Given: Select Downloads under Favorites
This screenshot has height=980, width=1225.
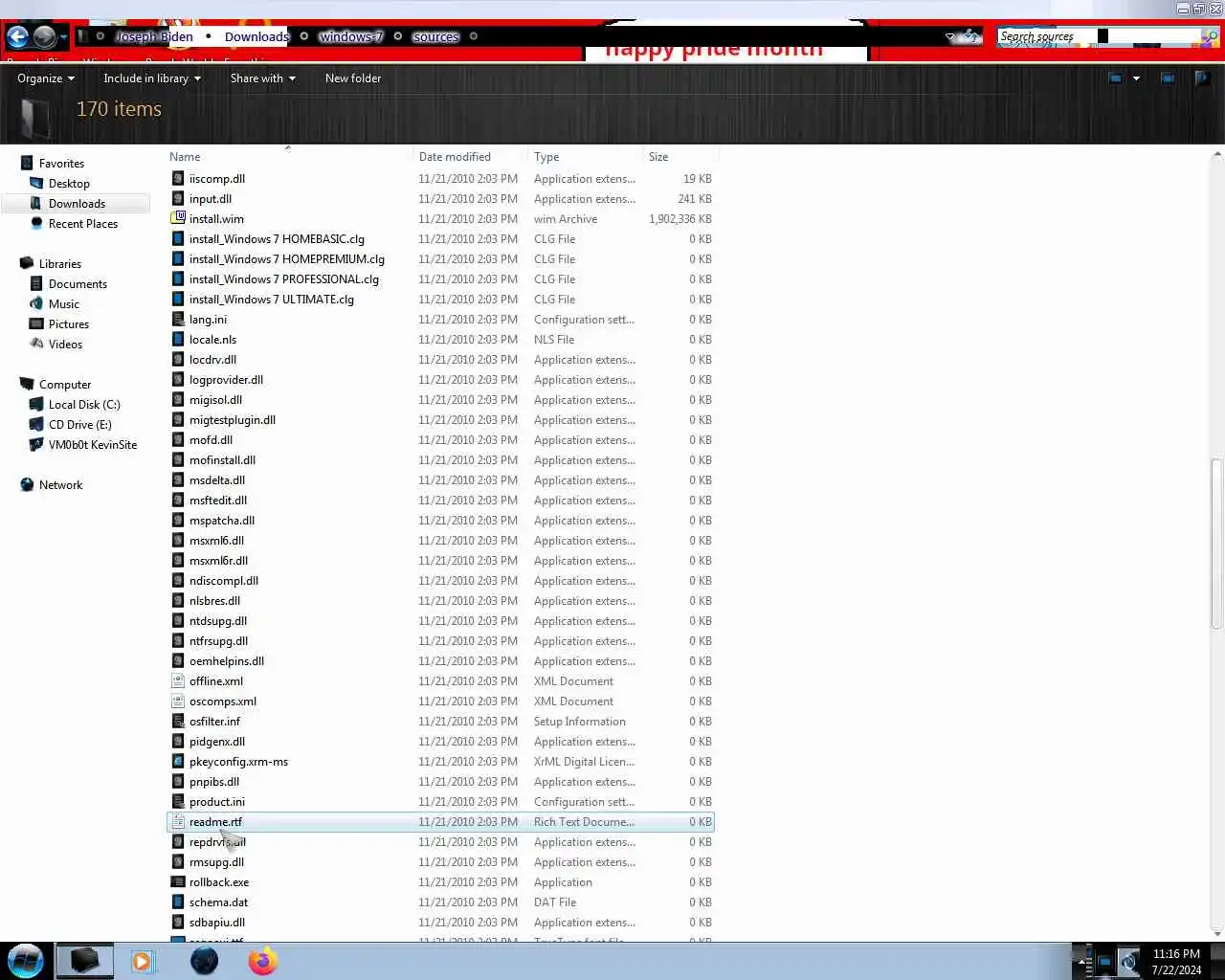Looking at the screenshot, I should (x=77, y=204).
